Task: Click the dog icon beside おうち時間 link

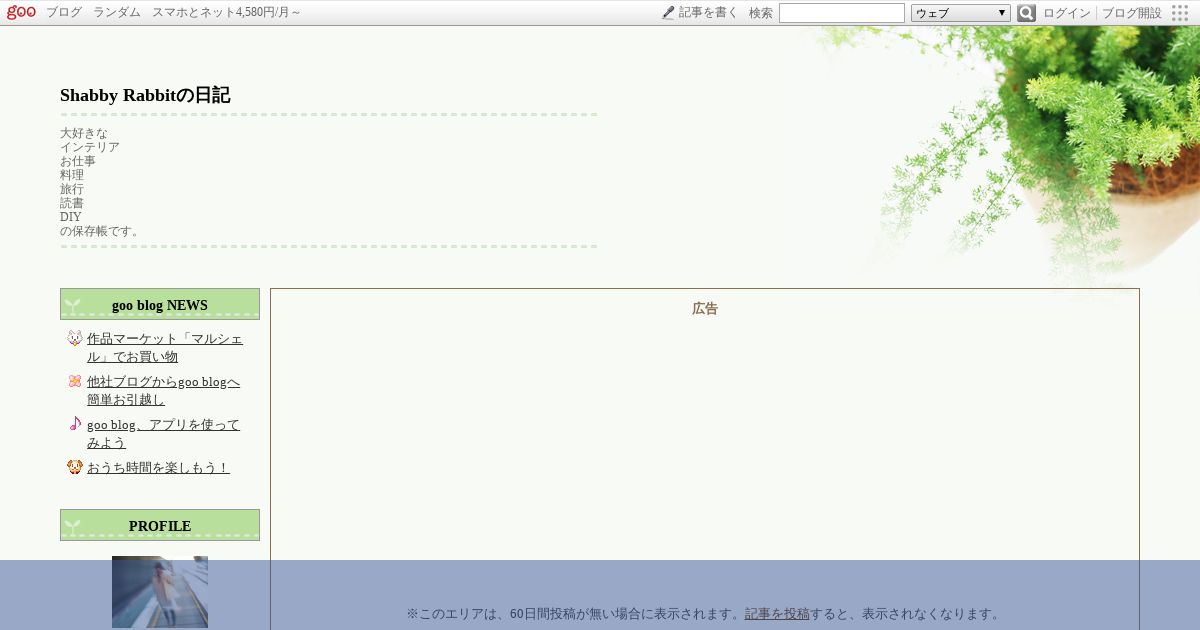Action: tap(75, 466)
